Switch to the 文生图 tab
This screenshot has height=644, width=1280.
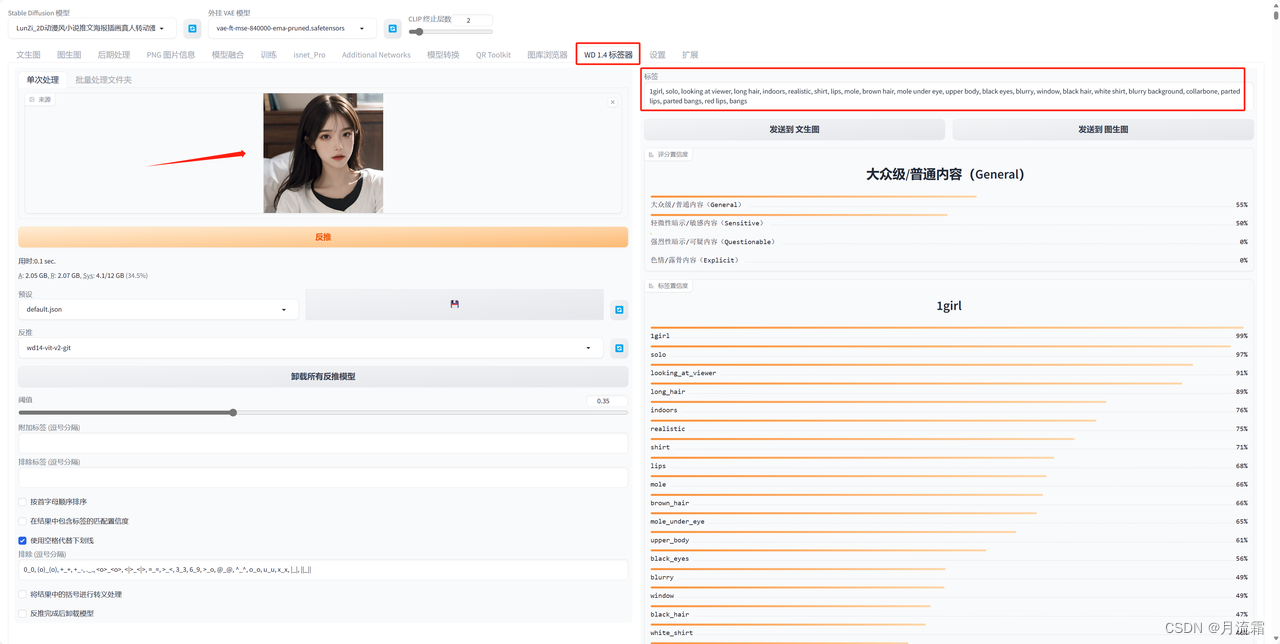tap(28, 55)
